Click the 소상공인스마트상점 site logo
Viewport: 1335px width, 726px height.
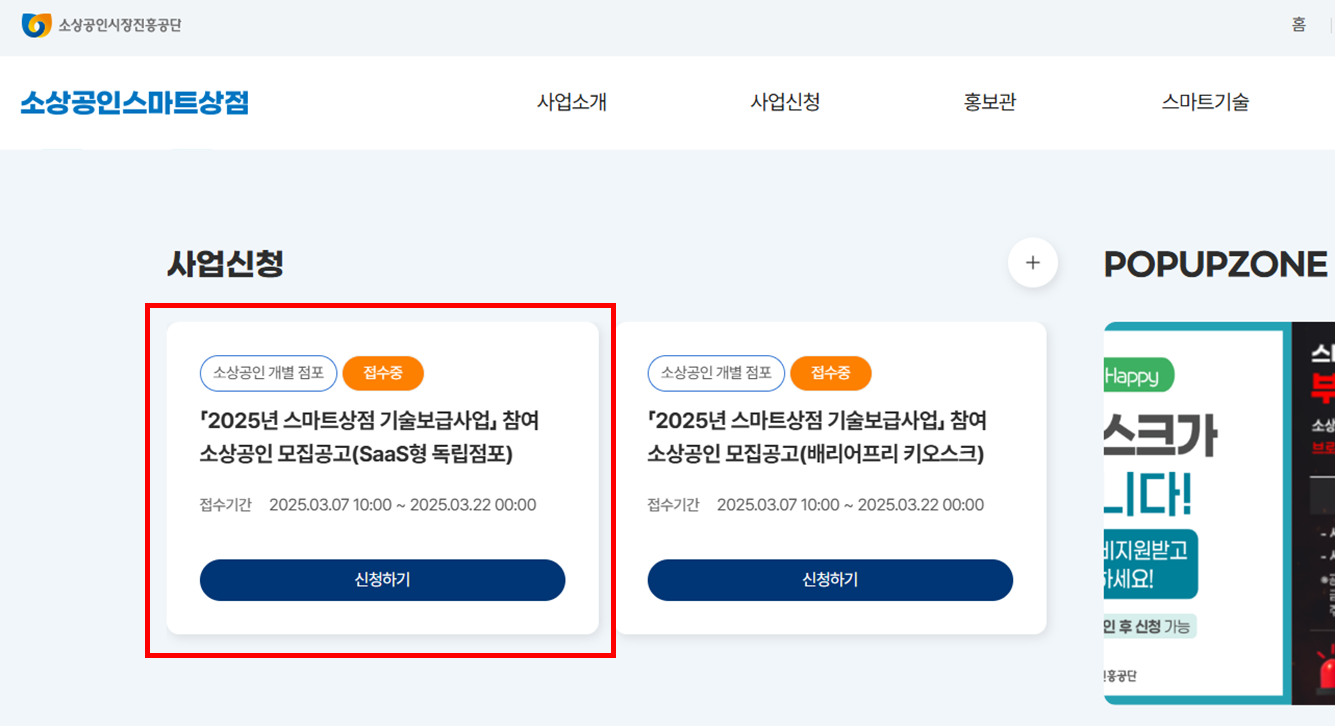click(x=134, y=102)
